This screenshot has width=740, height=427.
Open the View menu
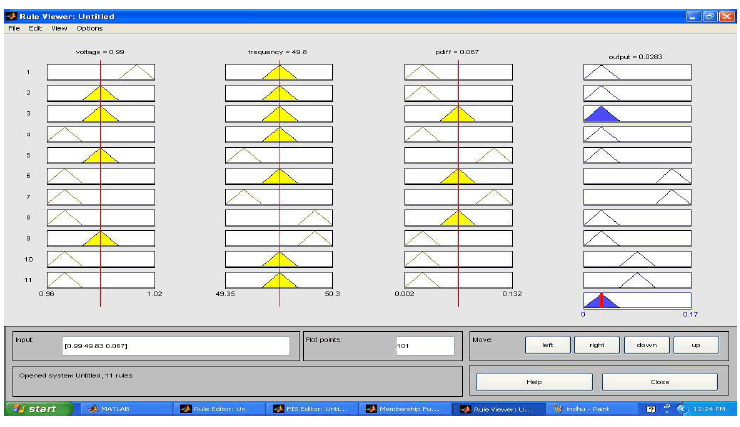coord(60,28)
